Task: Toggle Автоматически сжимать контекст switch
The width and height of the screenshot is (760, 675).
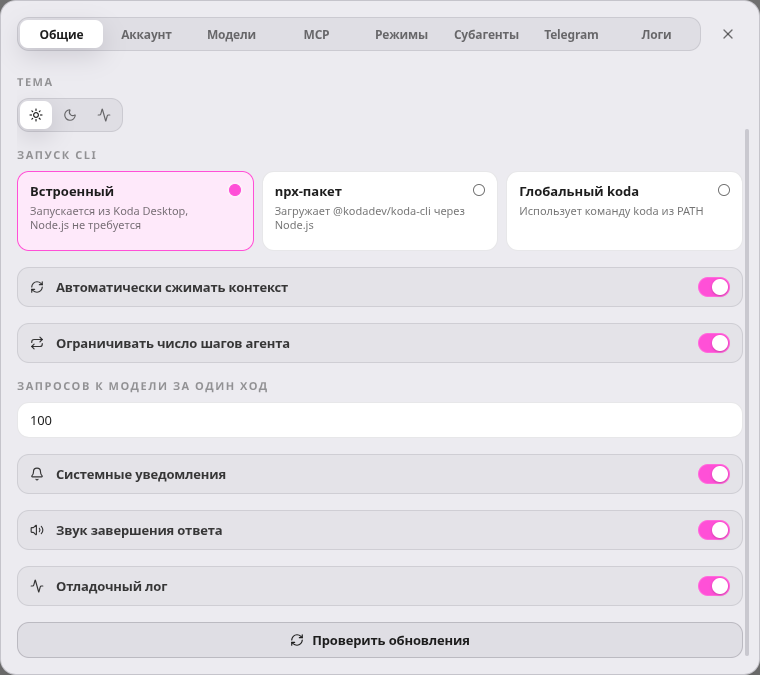Action: coord(713,287)
